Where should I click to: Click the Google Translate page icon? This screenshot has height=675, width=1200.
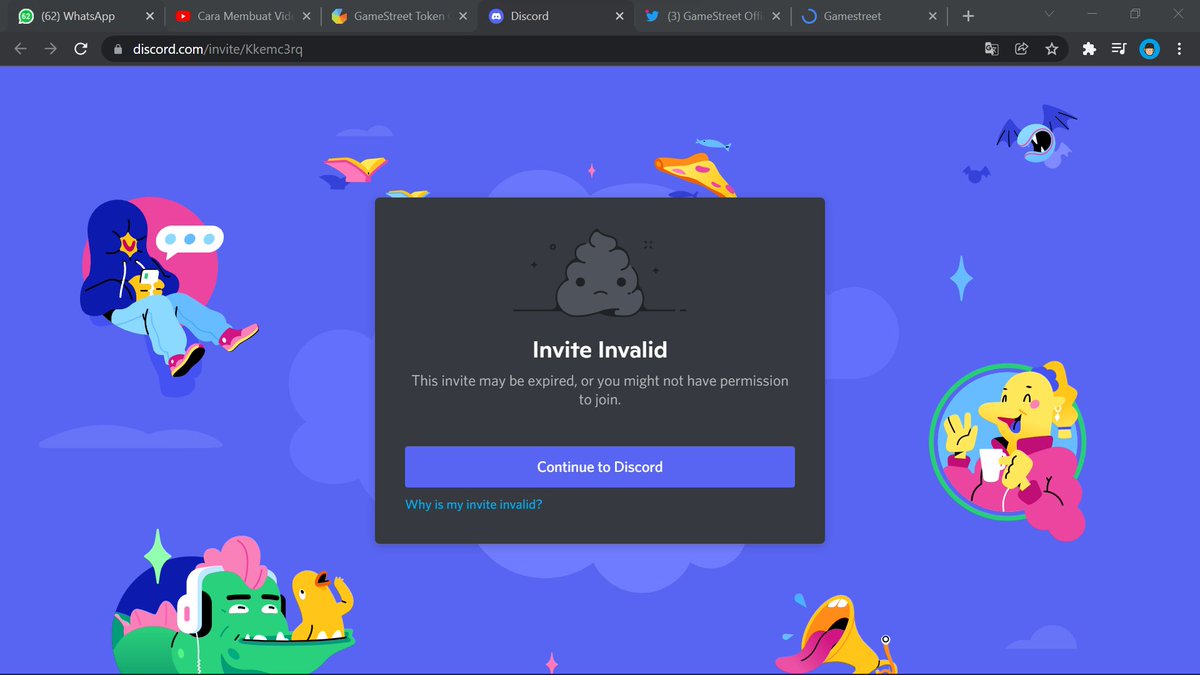click(x=992, y=48)
